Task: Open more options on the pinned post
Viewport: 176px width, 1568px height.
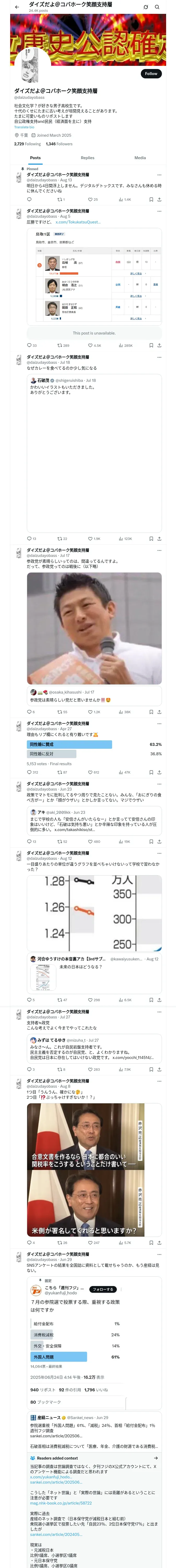Action: [159, 175]
